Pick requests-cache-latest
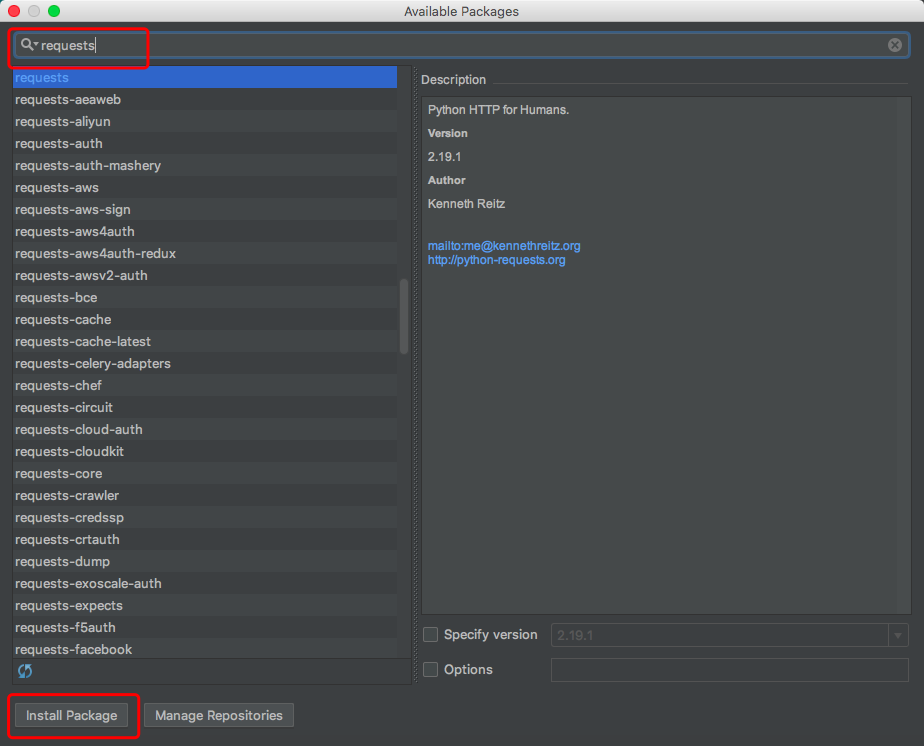This screenshot has height=746, width=924. coord(204,341)
